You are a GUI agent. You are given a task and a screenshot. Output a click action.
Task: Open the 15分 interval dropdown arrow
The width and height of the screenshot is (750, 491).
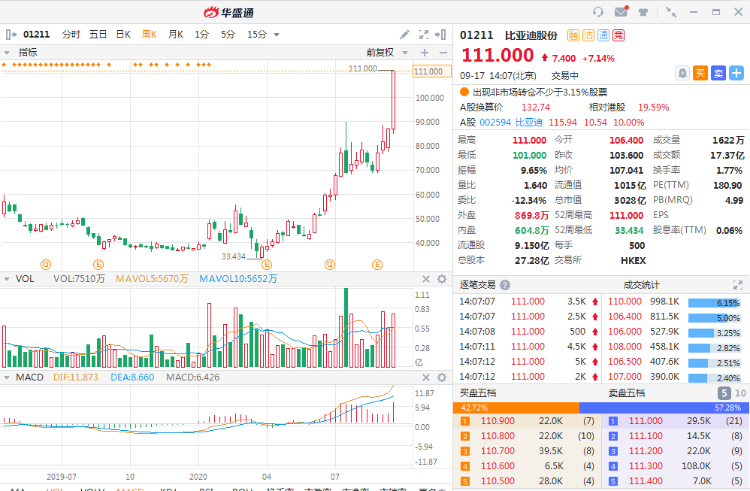276,35
